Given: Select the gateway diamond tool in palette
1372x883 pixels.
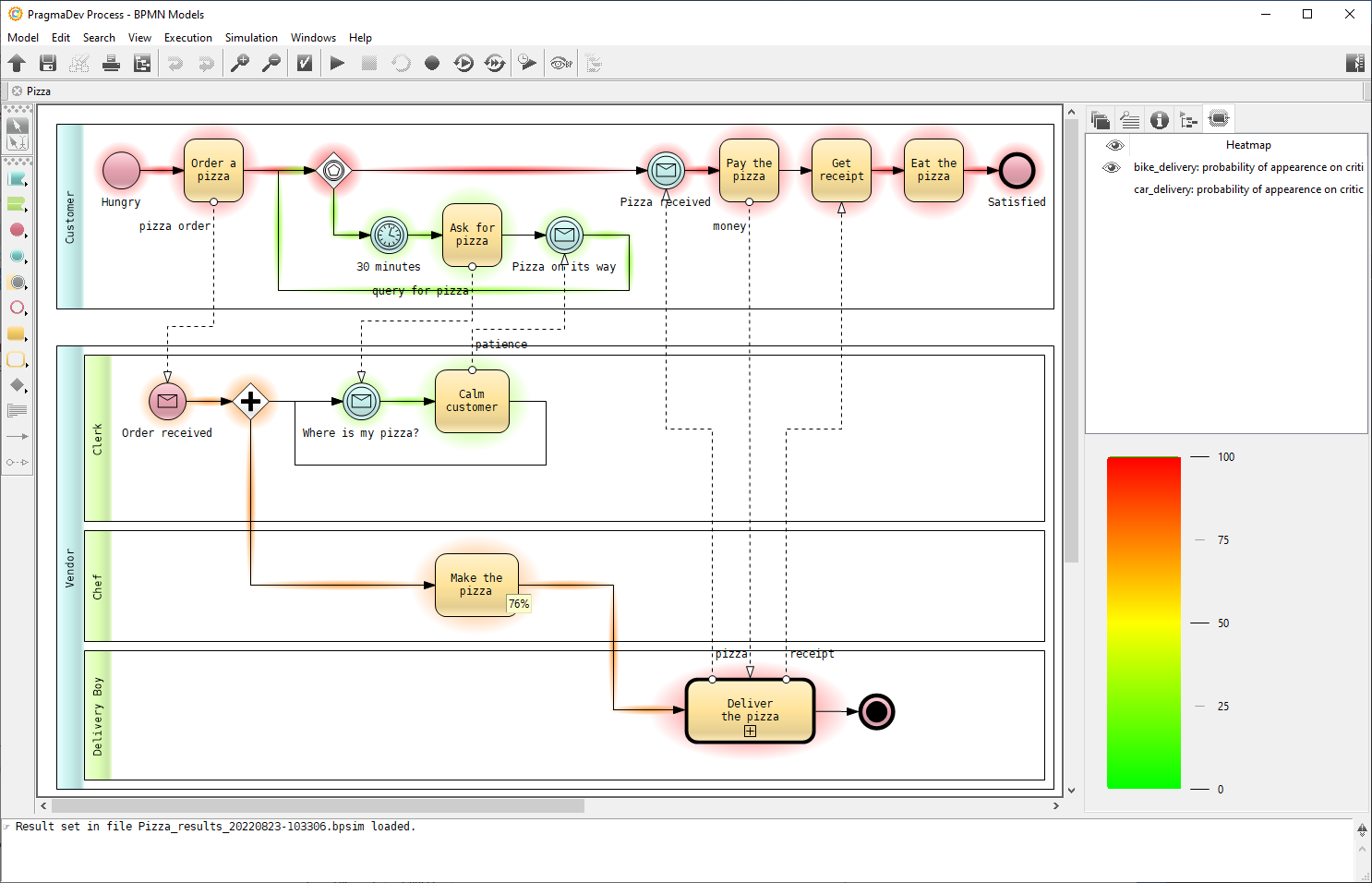Looking at the screenshot, I should 17,385.
